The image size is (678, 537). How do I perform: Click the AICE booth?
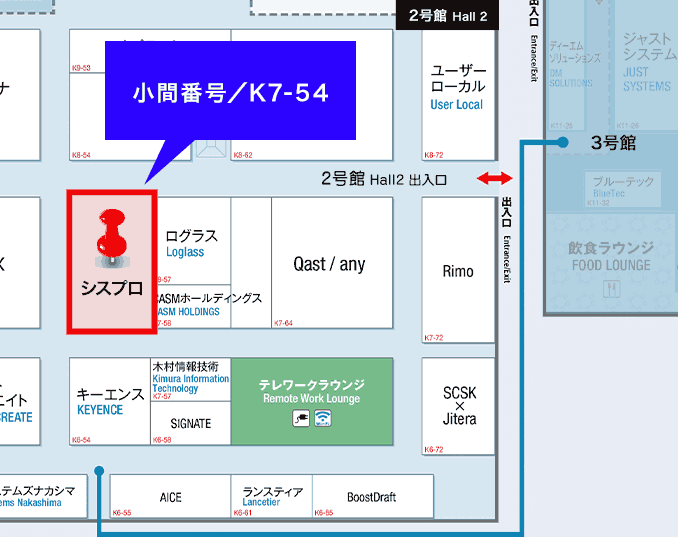[x=170, y=496]
